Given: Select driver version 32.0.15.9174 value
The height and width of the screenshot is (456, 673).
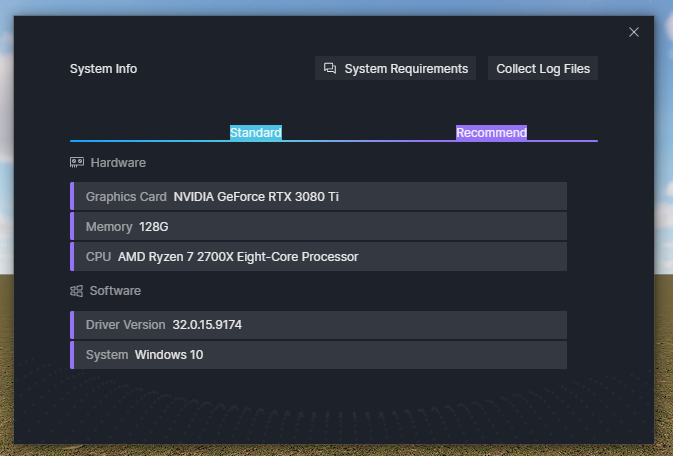Looking at the screenshot, I should coord(207,325).
